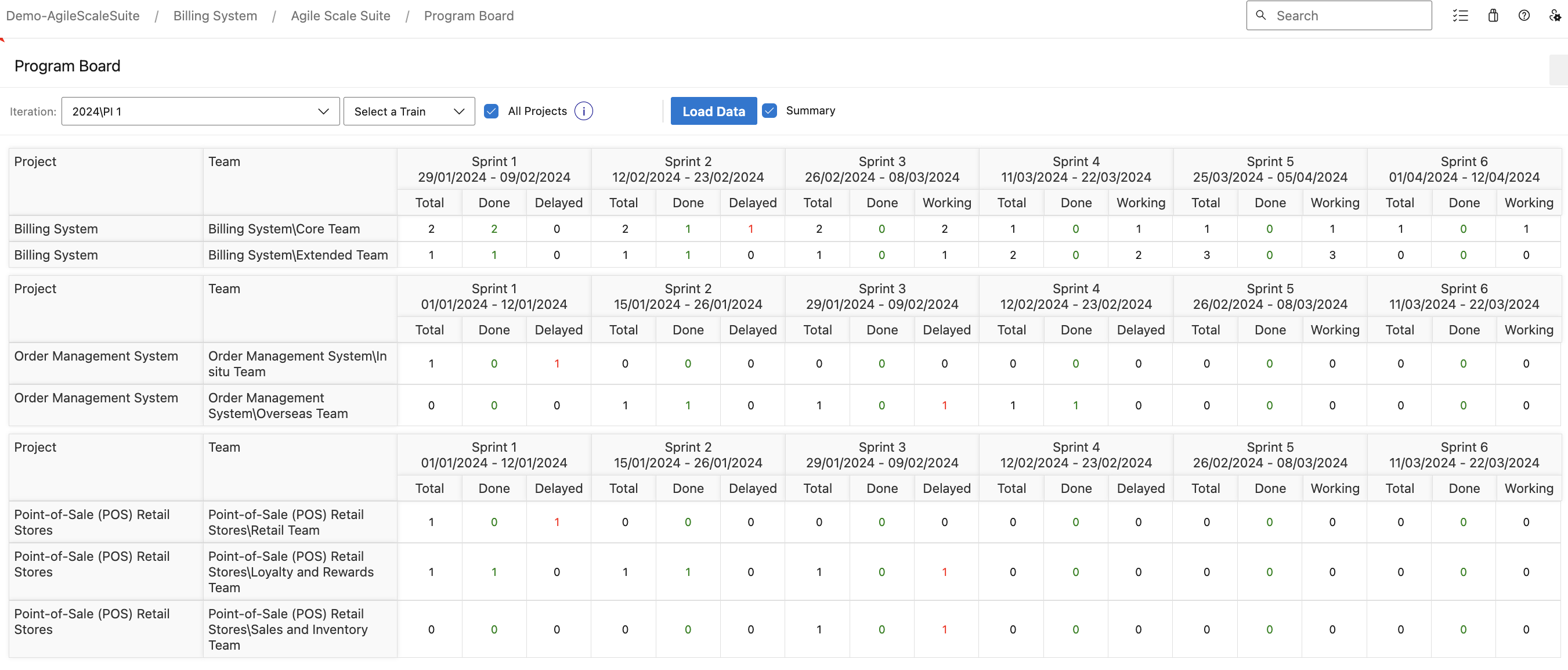Navigate to Billing System breadcrumb

215,16
